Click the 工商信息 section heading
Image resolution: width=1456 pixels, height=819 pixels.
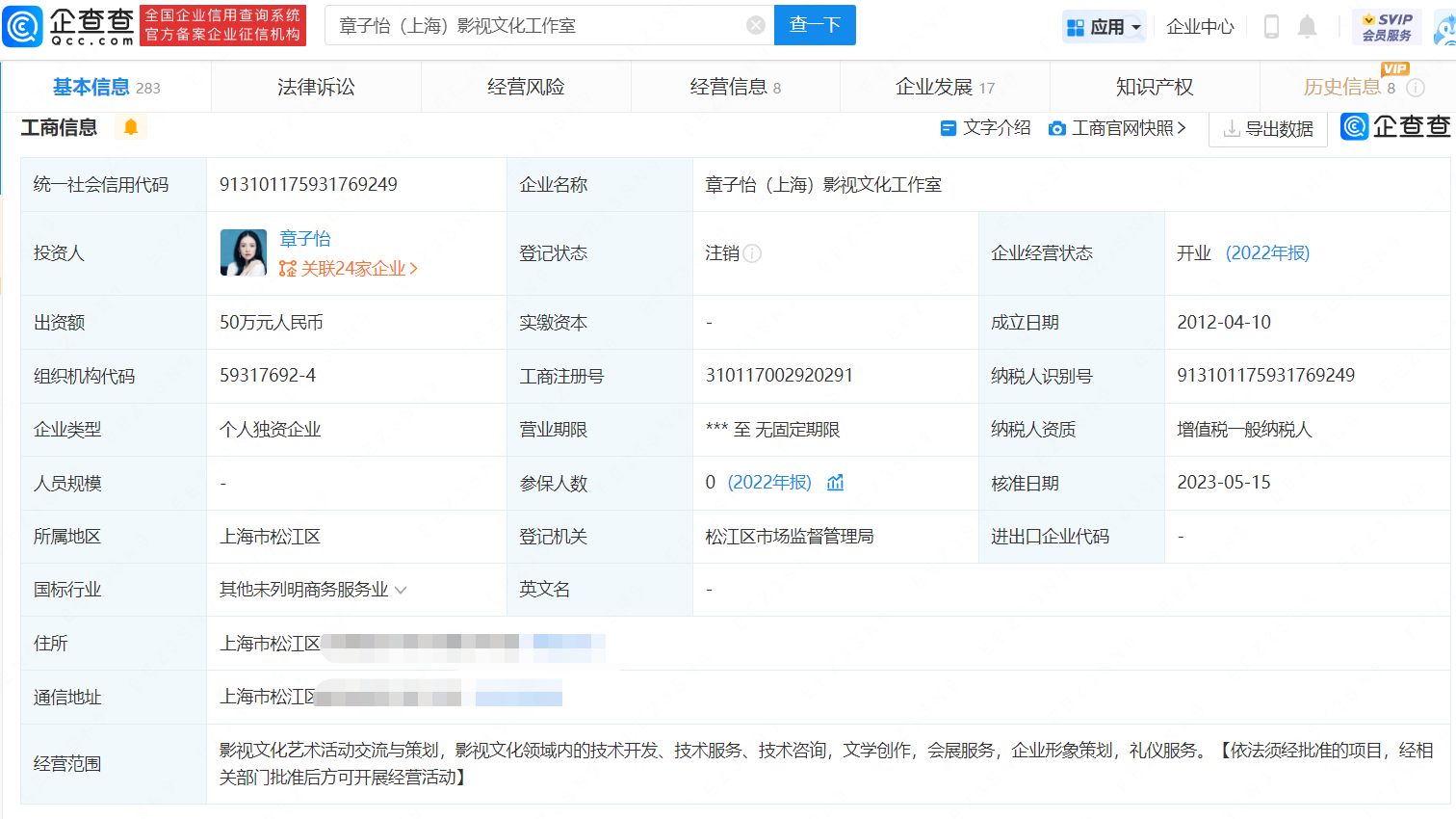click(59, 127)
